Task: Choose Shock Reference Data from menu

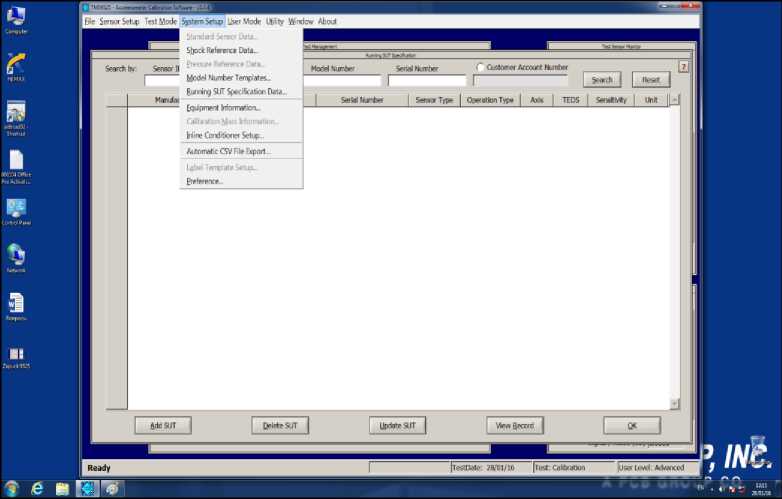Action: pyautogui.click(x=221, y=50)
